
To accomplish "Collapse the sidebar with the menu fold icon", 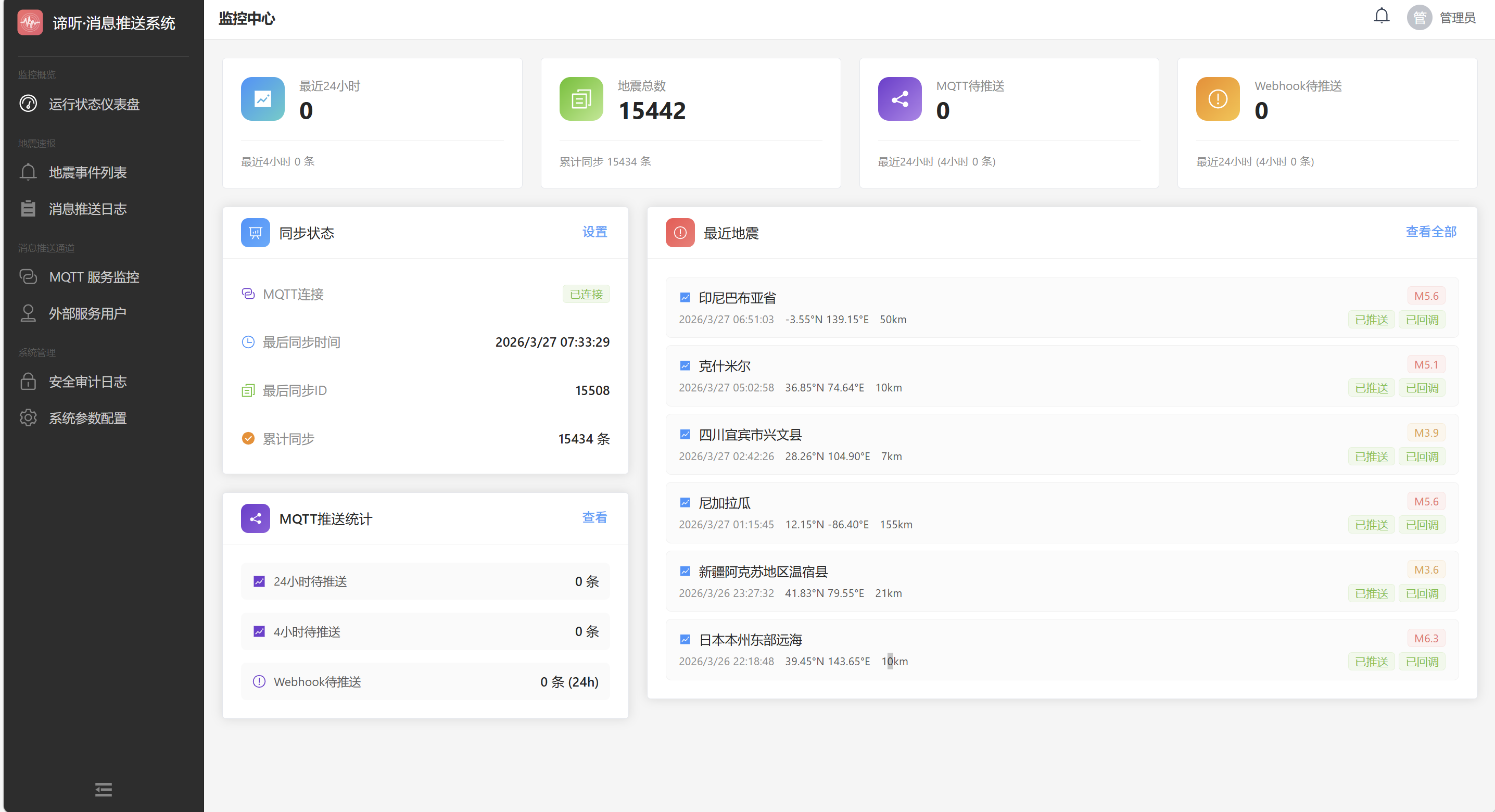I will tap(103, 790).
